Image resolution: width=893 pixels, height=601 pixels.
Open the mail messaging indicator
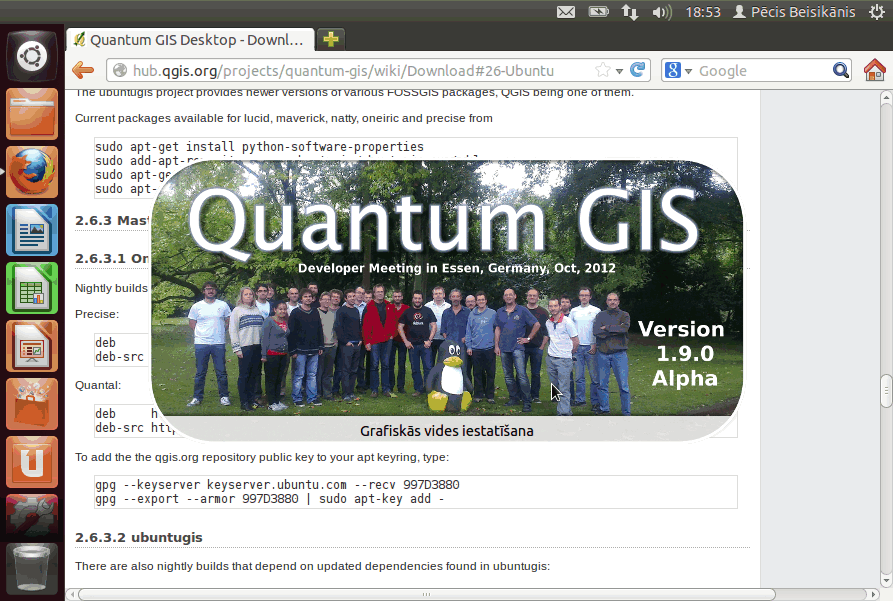point(566,12)
